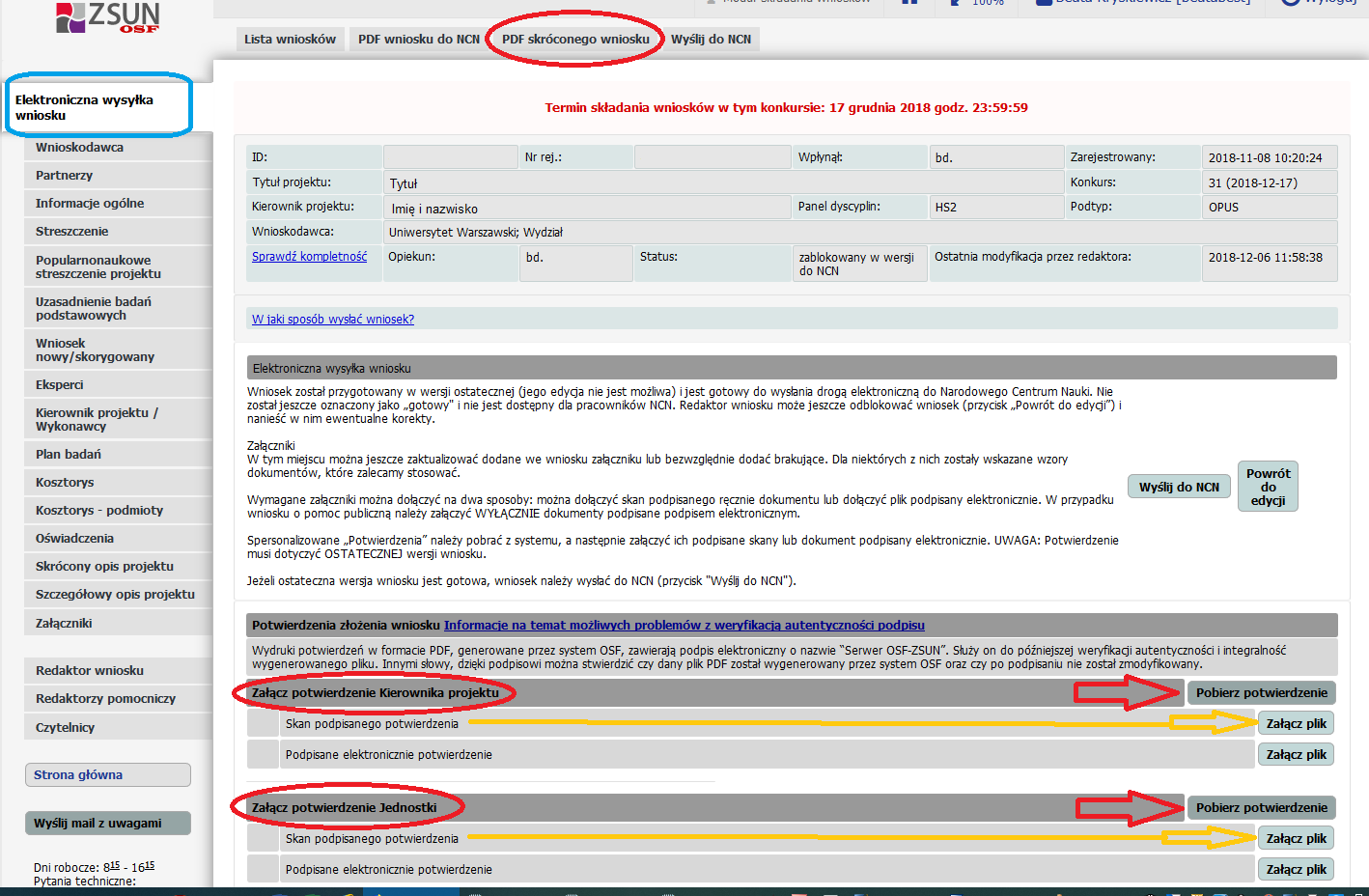The width and height of the screenshot is (1369, 896).
Task: Click the Sprawdź kompletność link
Action: pyautogui.click(x=309, y=257)
